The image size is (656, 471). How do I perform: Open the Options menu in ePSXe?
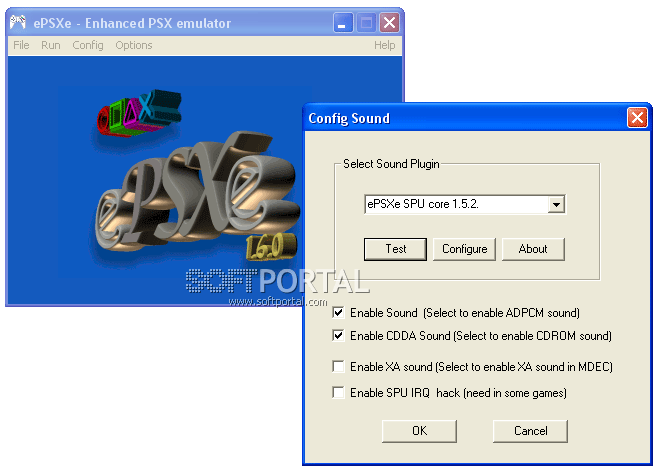(x=134, y=45)
